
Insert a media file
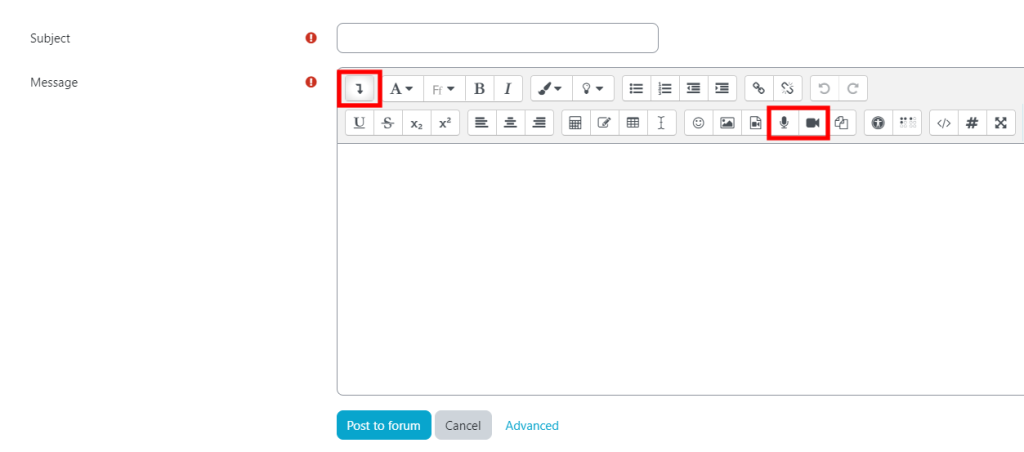[x=756, y=123]
